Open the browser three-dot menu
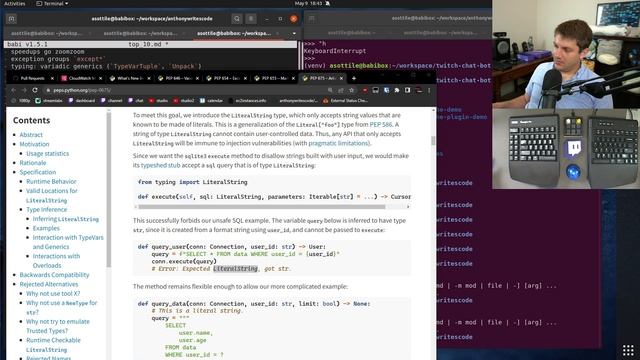Screen dimensions: 640x360 pos(429,90)
